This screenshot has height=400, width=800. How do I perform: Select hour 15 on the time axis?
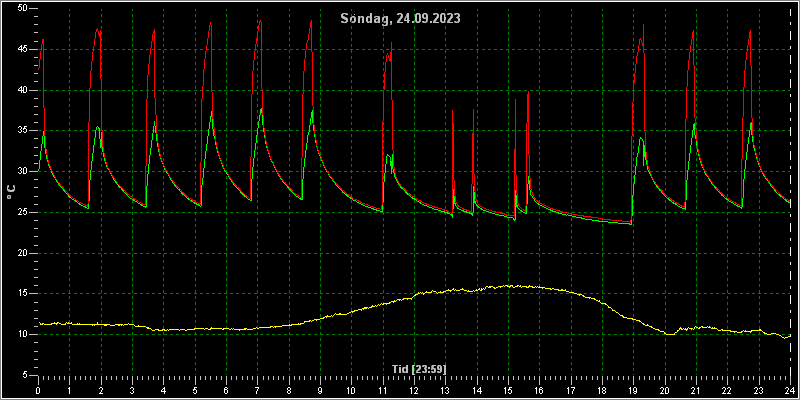(508, 390)
